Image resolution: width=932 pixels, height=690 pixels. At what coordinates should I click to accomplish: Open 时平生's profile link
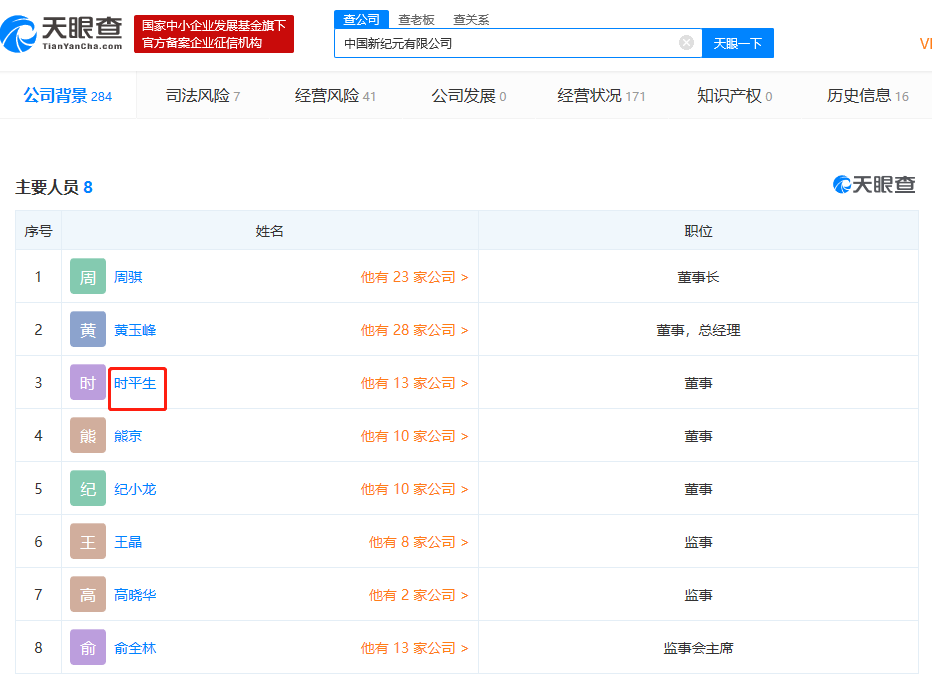(135, 383)
